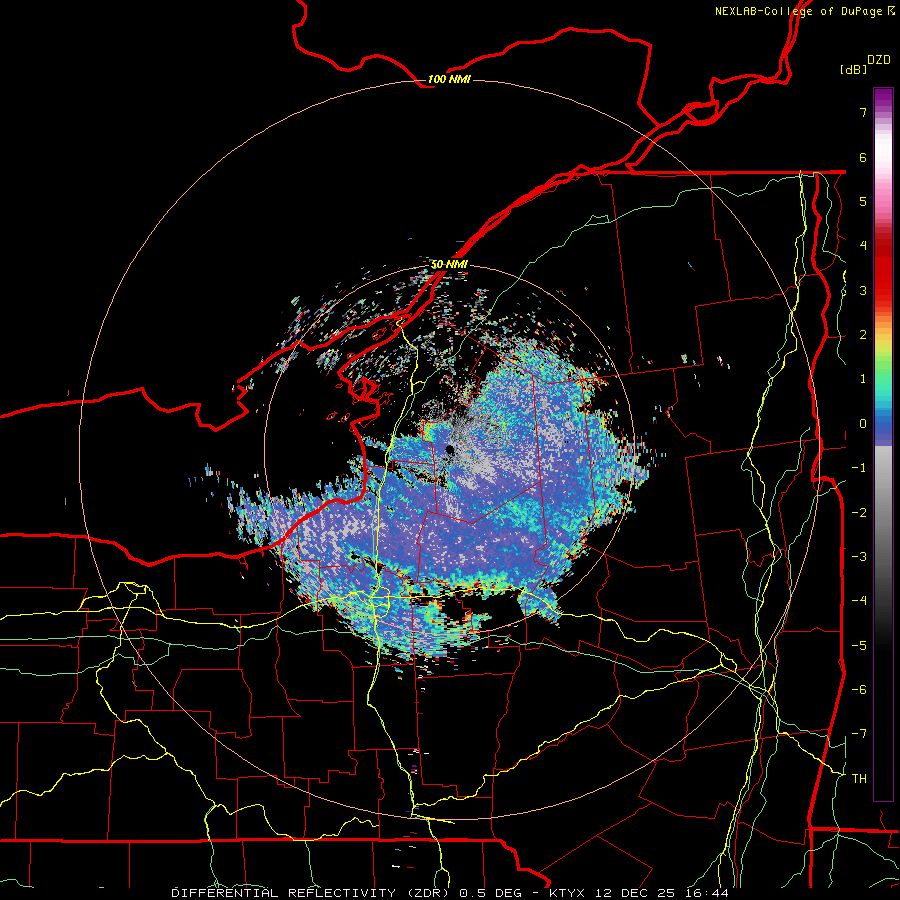900x900 pixels.
Task: Click the 6 value on the color scale
Action: (863, 157)
